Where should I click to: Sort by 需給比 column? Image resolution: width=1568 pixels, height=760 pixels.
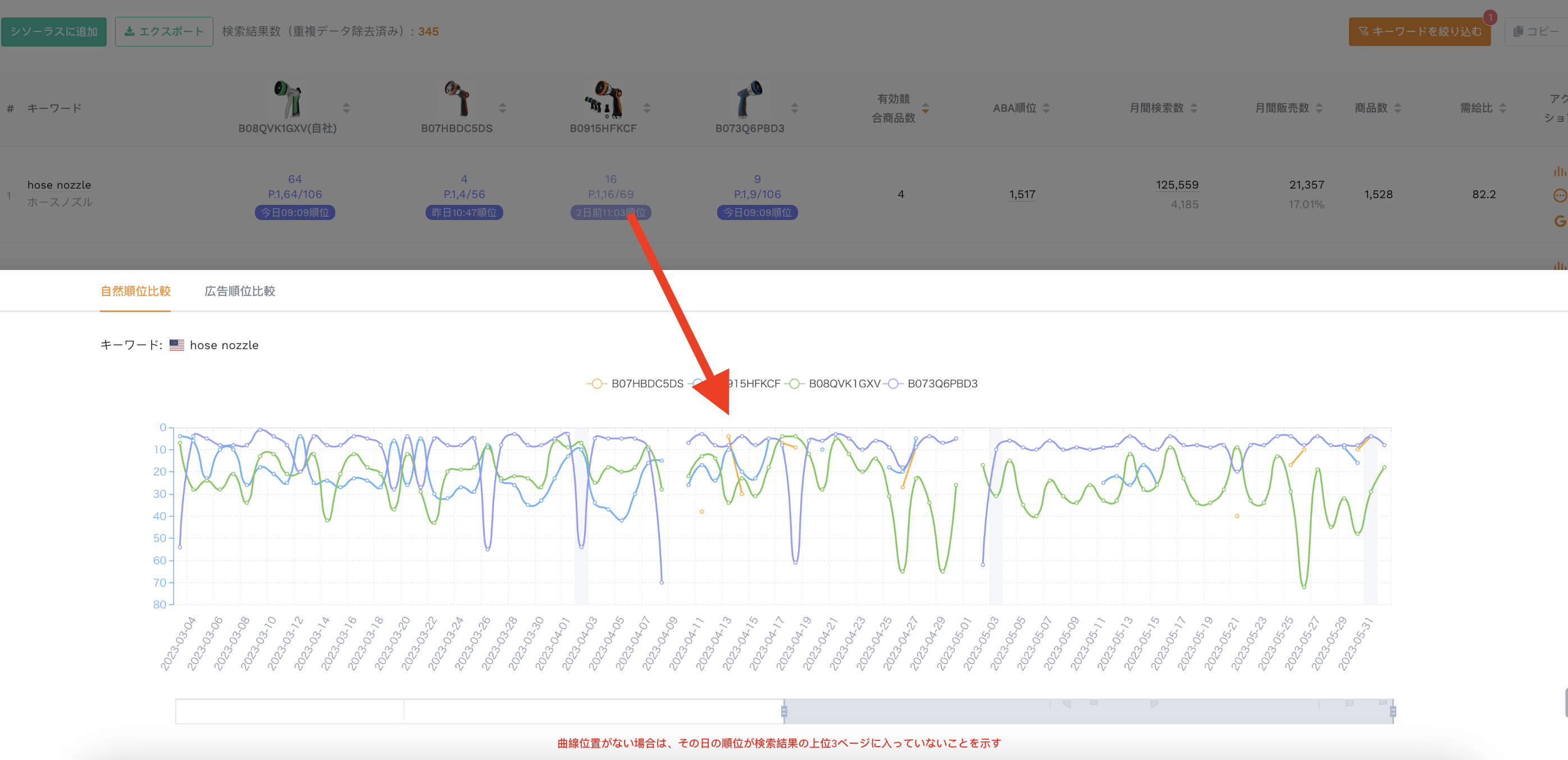[1503, 108]
